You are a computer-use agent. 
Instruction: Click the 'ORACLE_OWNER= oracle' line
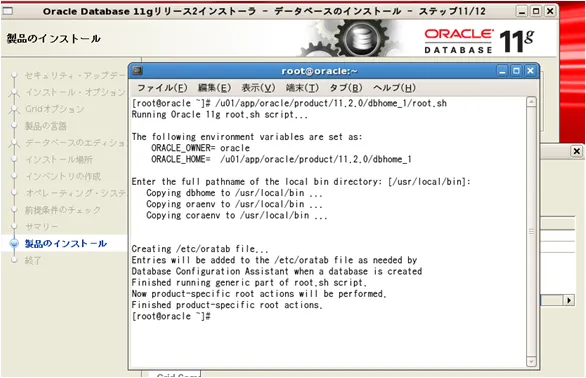pos(200,148)
